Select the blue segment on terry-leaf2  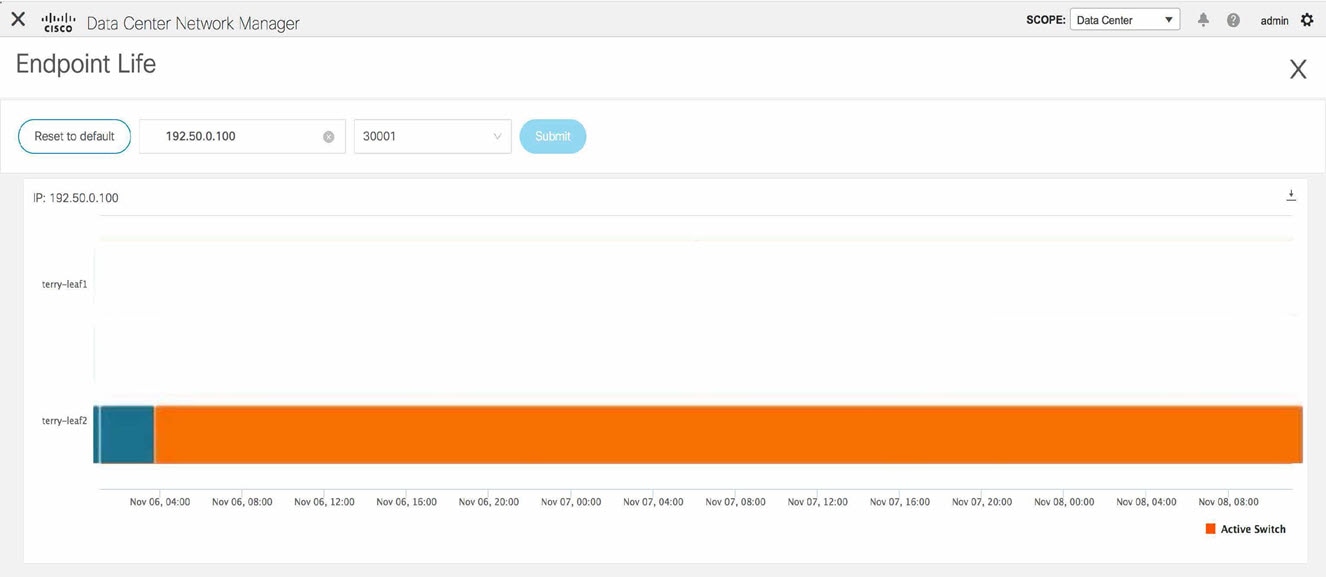[x=127, y=435]
